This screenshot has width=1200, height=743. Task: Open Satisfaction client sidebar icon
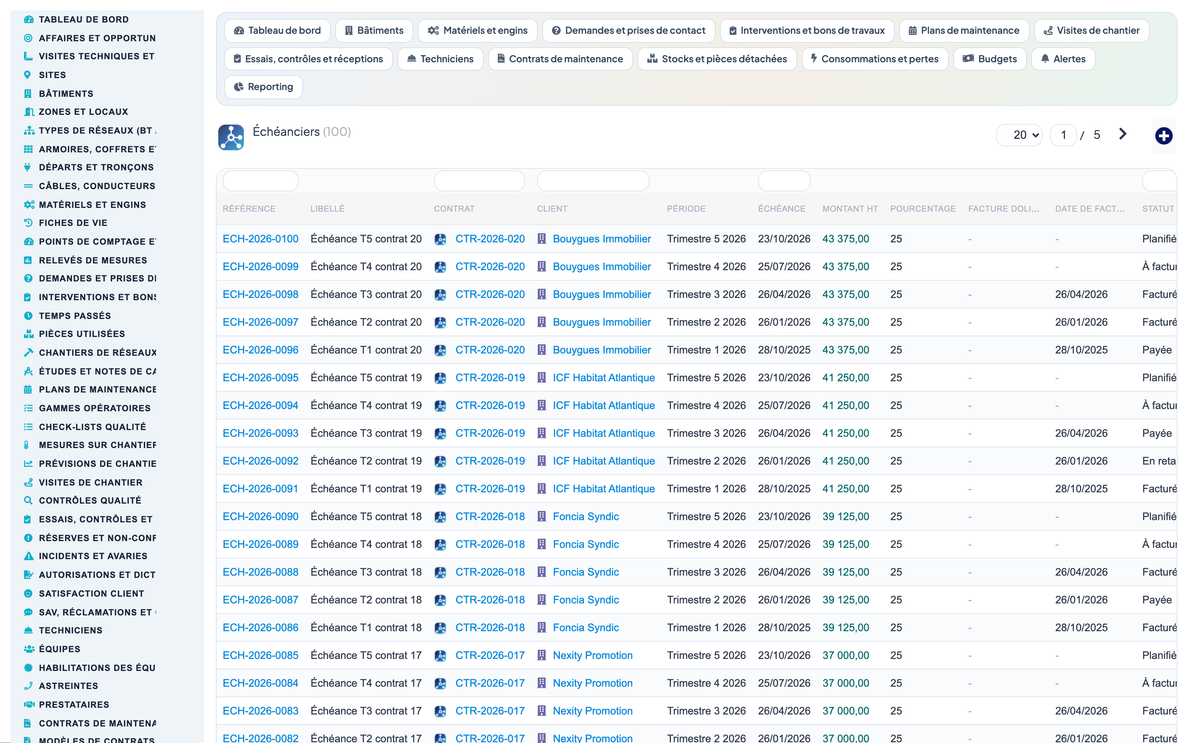[x=28, y=593]
